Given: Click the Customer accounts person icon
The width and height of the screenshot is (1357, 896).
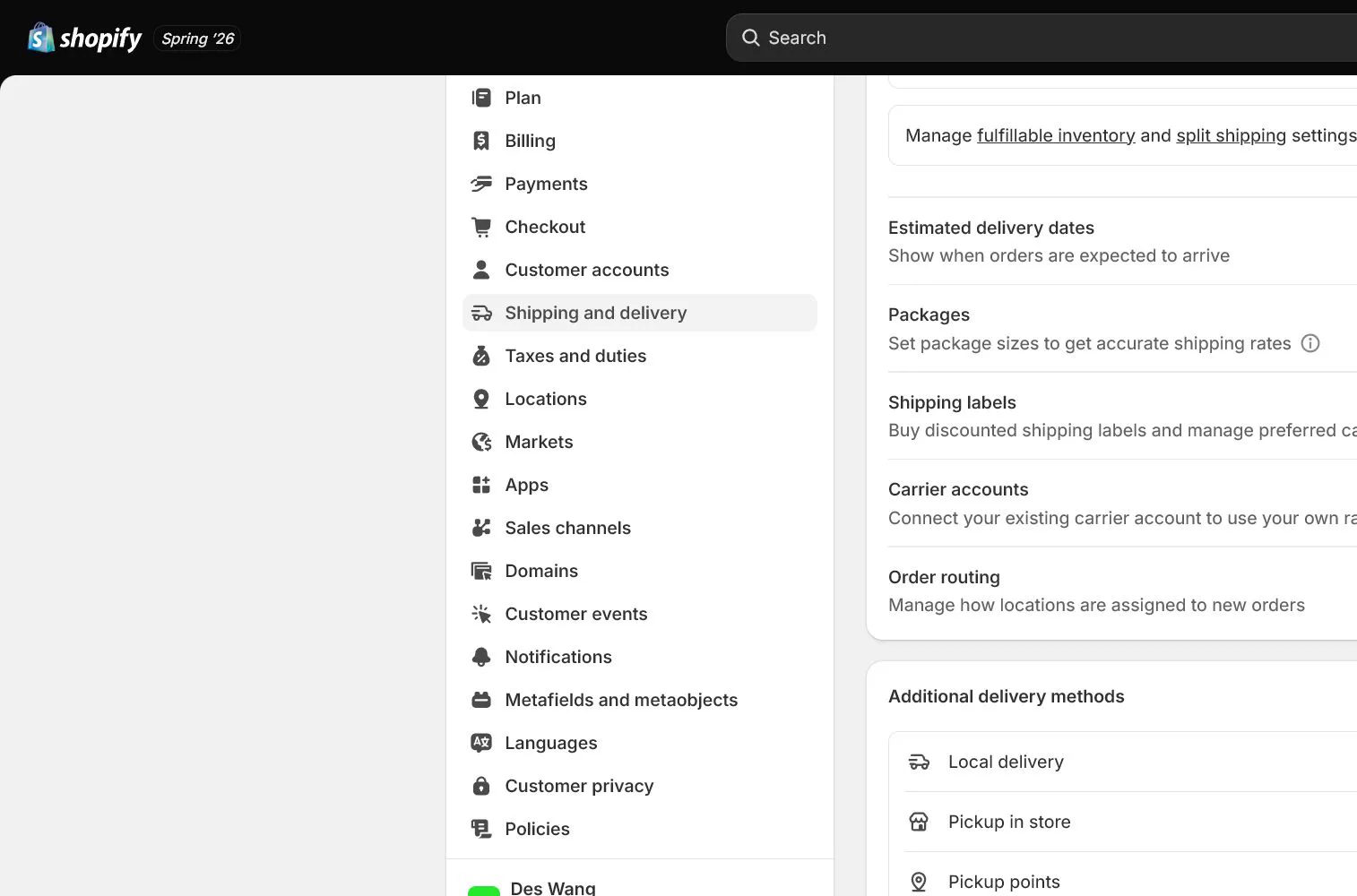Looking at the screenshot, I should pyautogui.click(x=481, y=270).
